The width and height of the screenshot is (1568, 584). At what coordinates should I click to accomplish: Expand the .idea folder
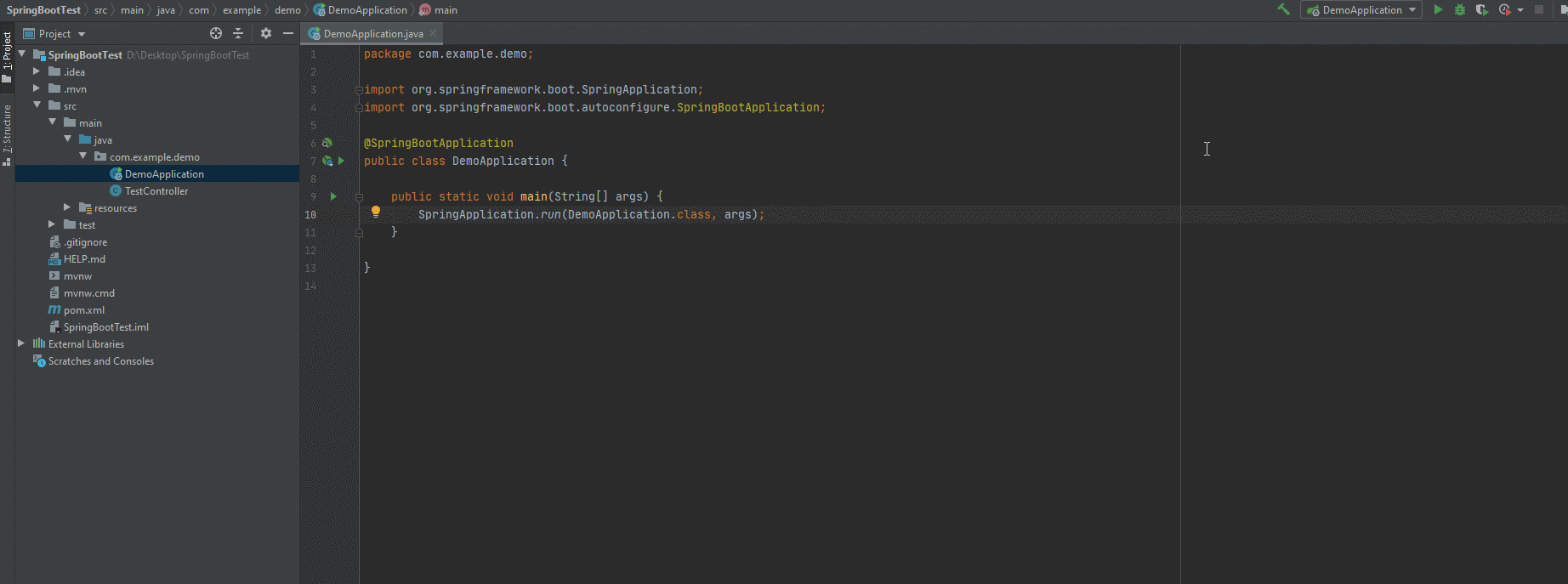pos(37,72)
